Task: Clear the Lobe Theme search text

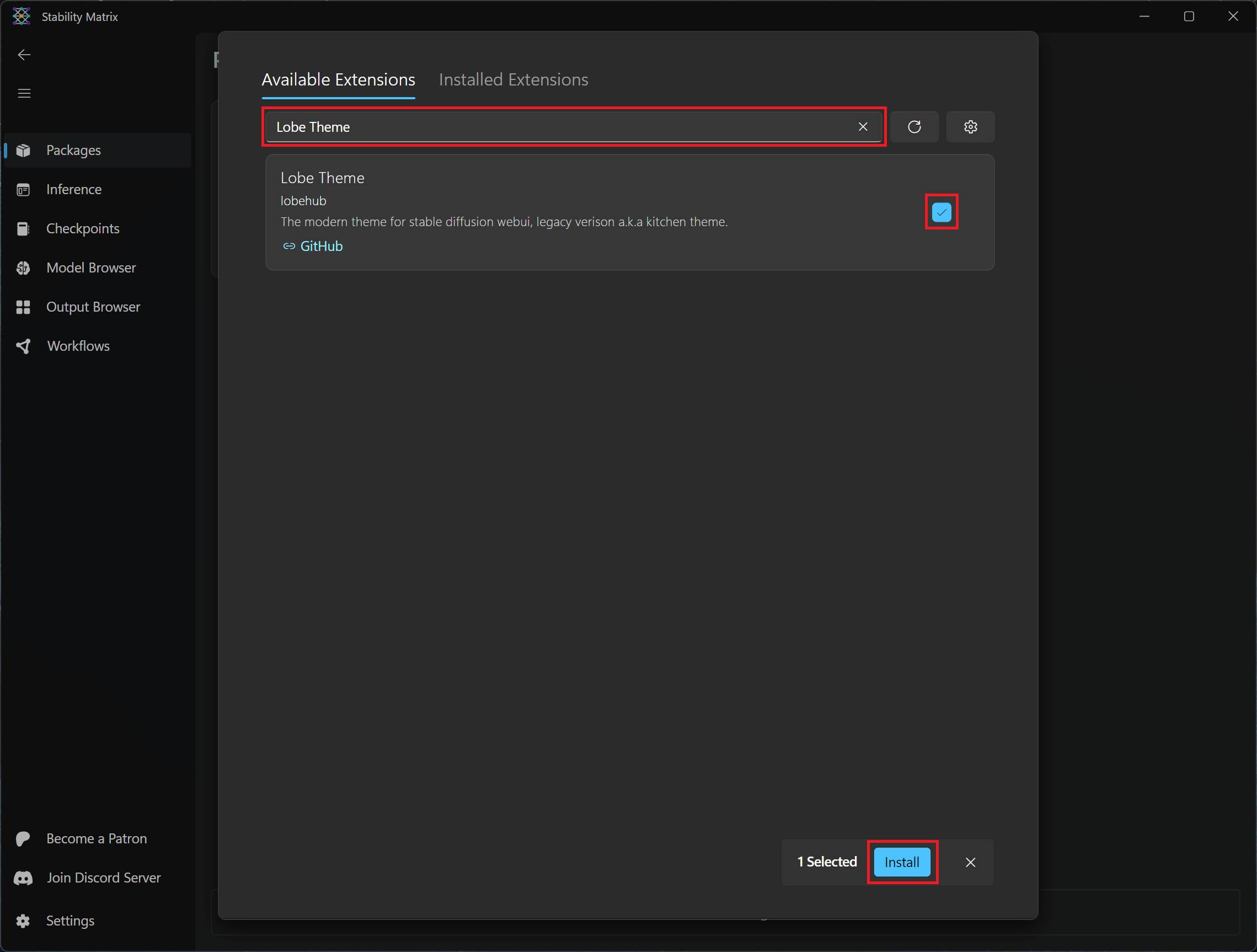Action: click(x=863, y=127)
